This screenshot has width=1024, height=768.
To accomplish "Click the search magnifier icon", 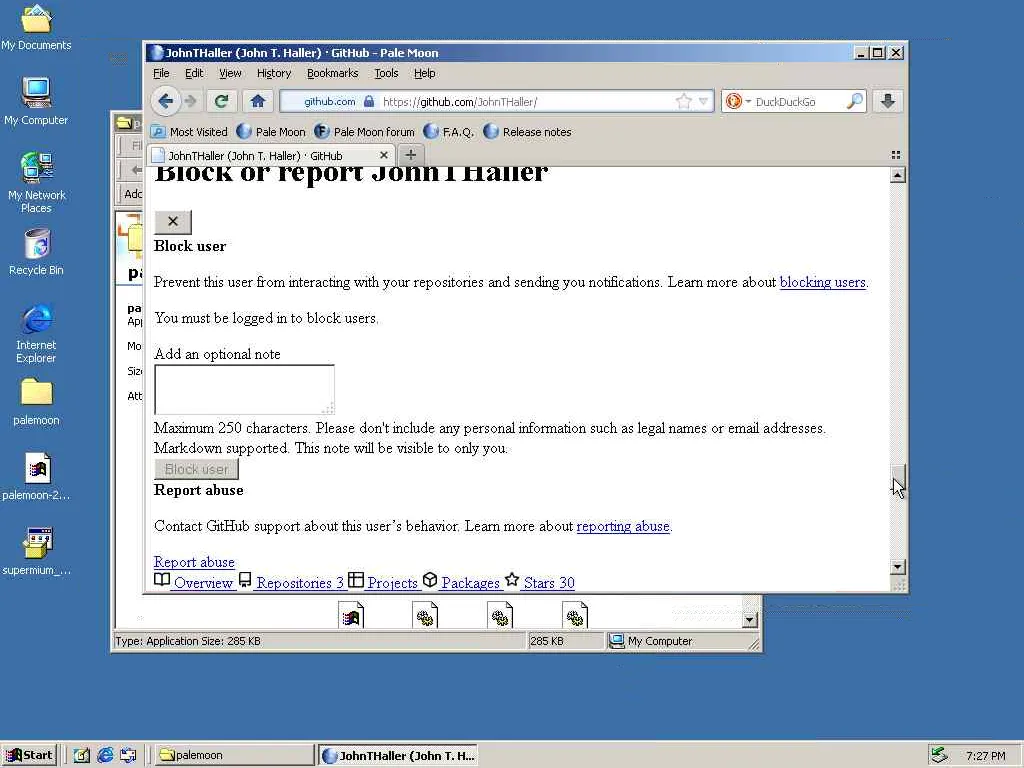I will coord(854,101).
